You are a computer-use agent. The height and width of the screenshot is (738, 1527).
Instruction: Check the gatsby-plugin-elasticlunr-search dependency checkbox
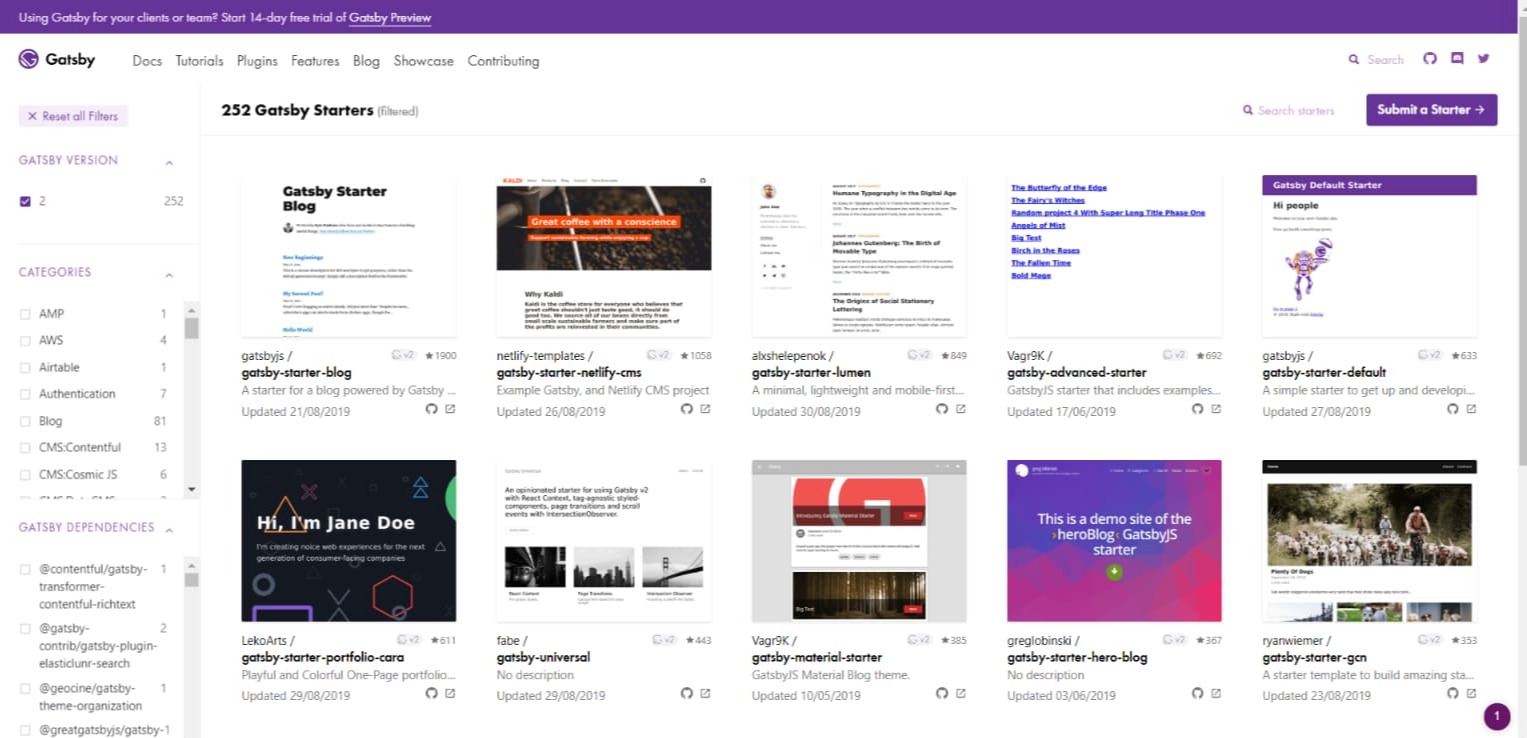[25, 629]
